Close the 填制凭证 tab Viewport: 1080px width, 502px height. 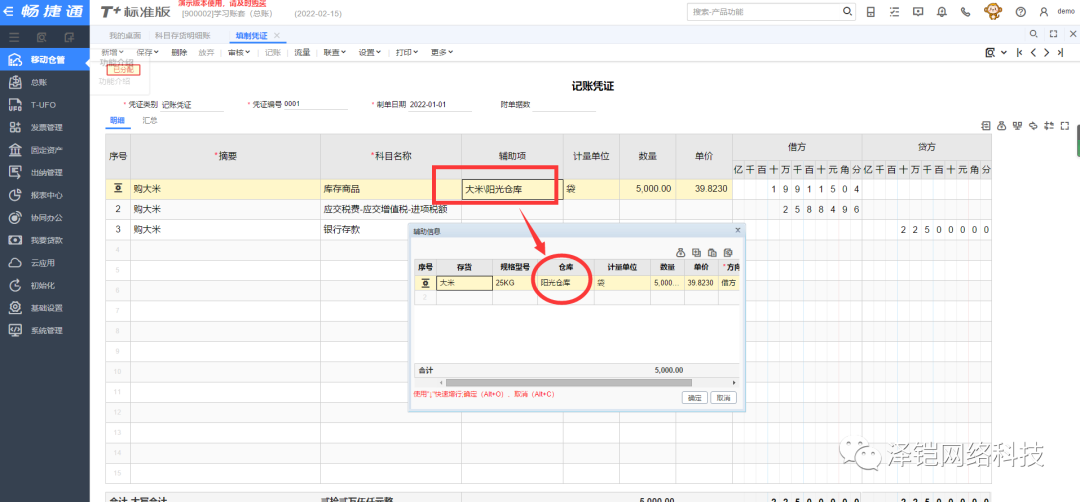(277, 35)
